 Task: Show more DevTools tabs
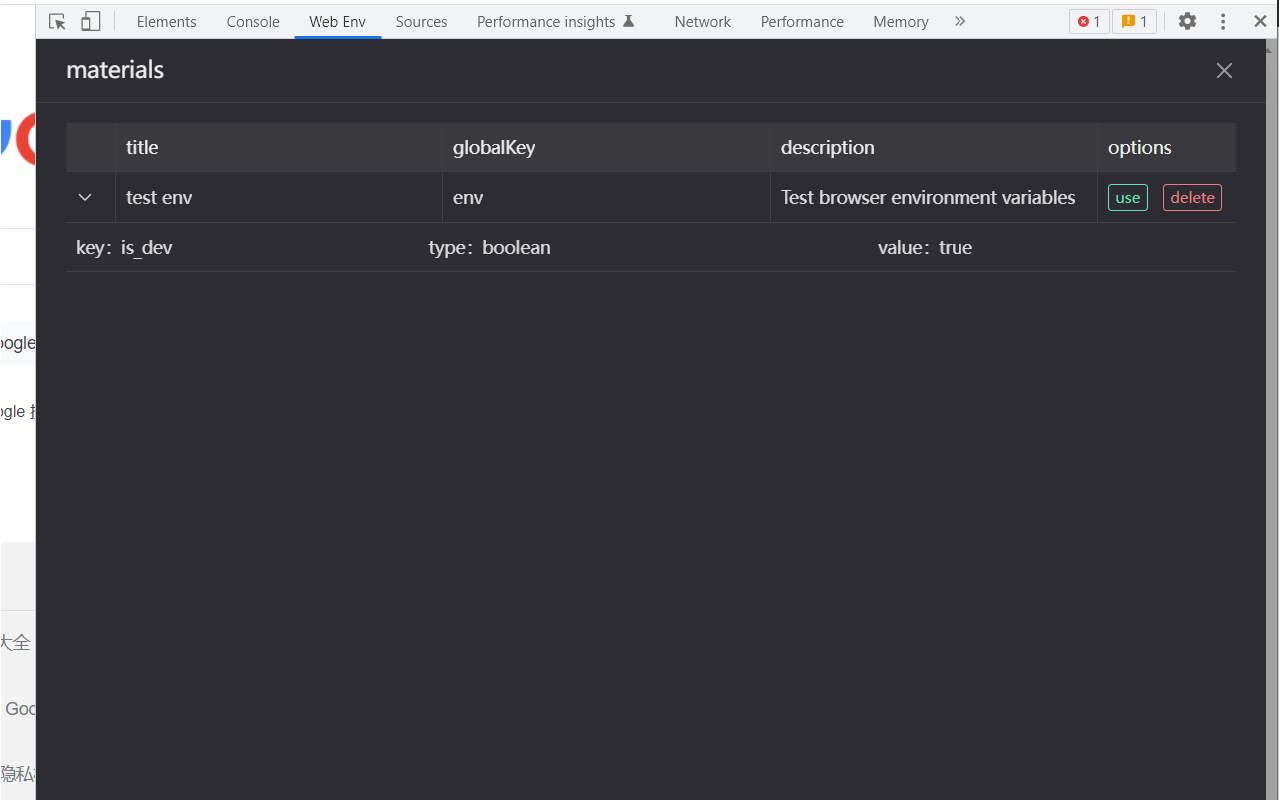click(x=960, y=21)
